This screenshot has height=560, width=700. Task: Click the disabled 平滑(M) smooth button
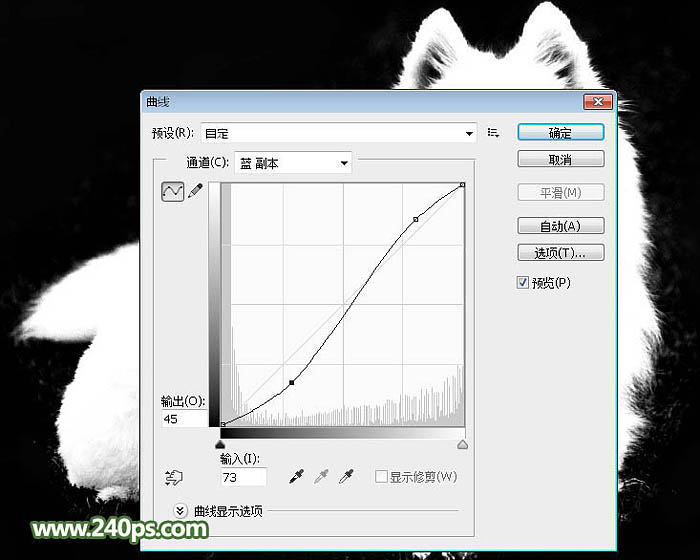[561, 192]
